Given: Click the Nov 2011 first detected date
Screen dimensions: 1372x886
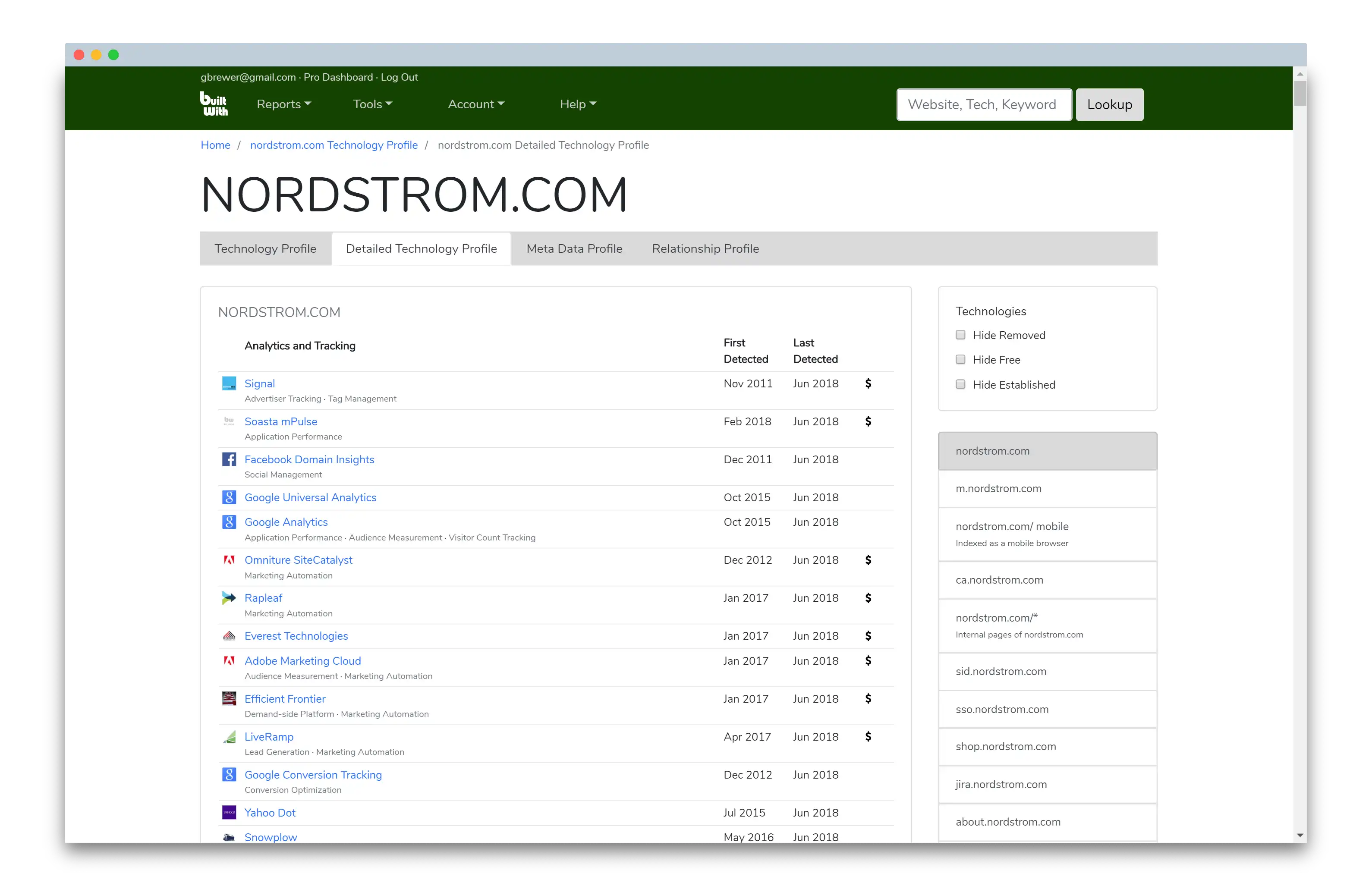Looking at the screenshot, I should [748, 383].
